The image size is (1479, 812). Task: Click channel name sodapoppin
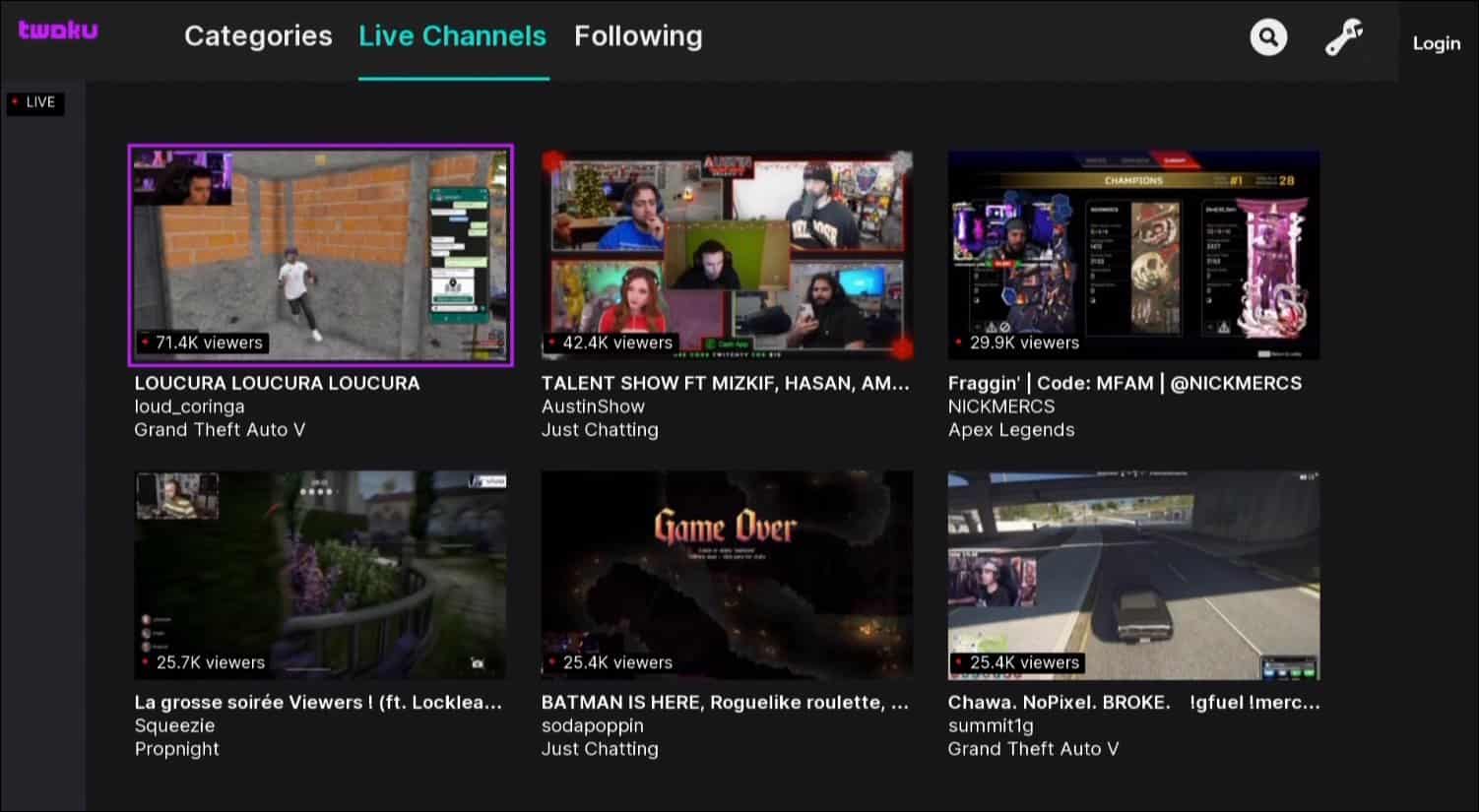tap(592, 726)
